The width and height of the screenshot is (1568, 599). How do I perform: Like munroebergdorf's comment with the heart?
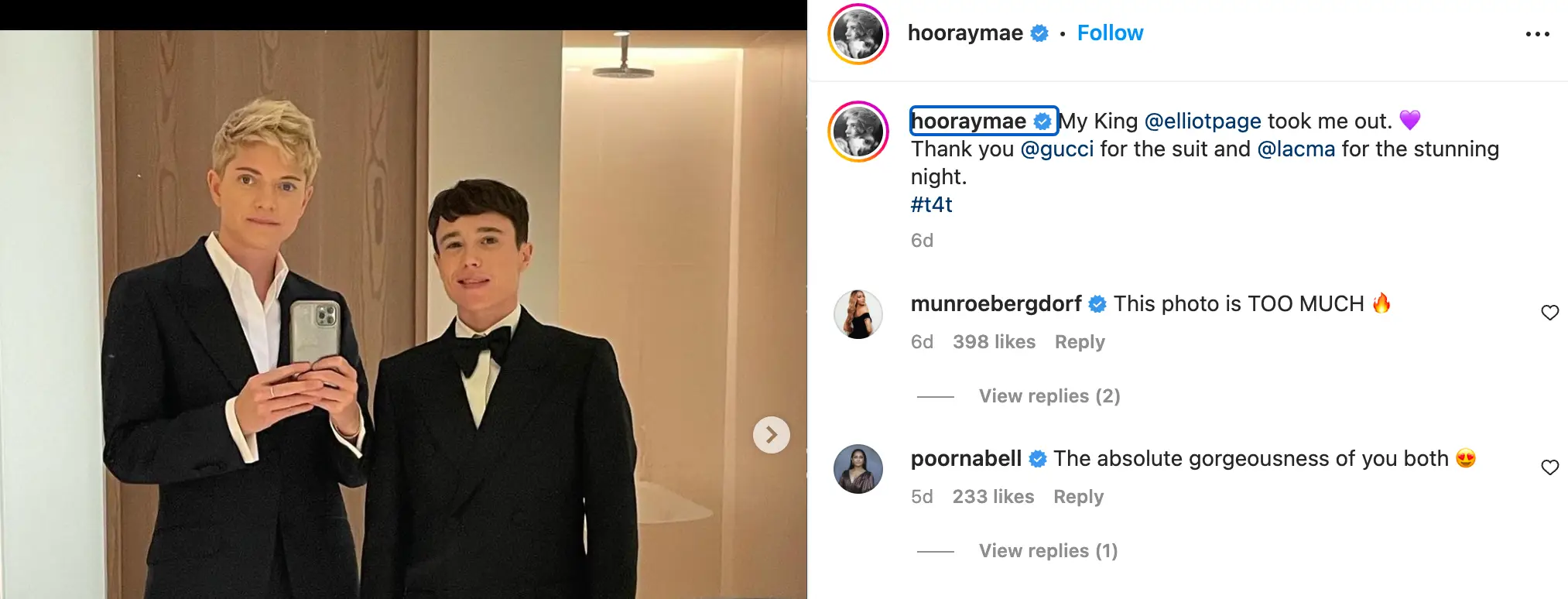[1549, 313]
